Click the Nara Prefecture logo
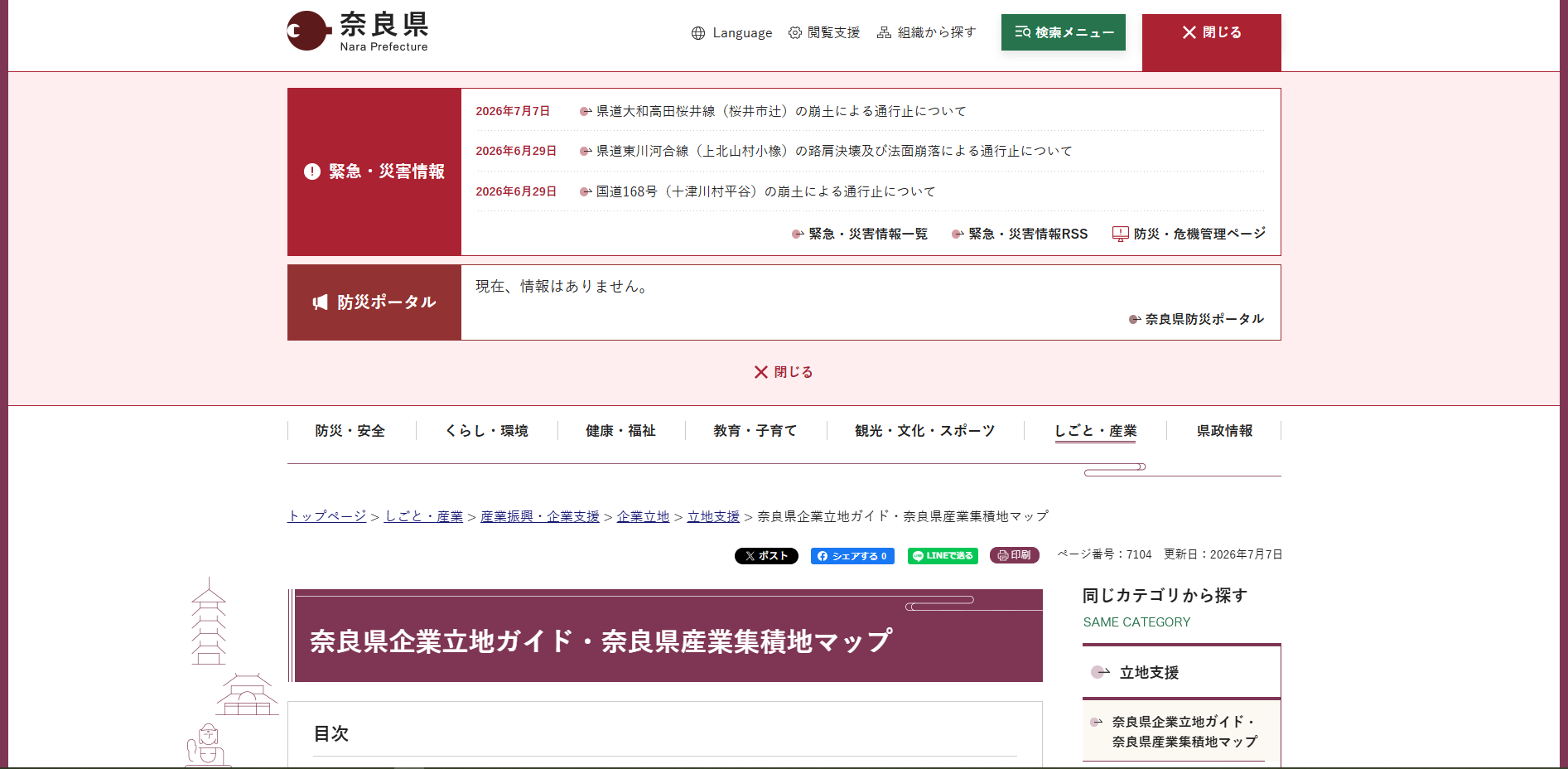 click(x=357, y=31)
